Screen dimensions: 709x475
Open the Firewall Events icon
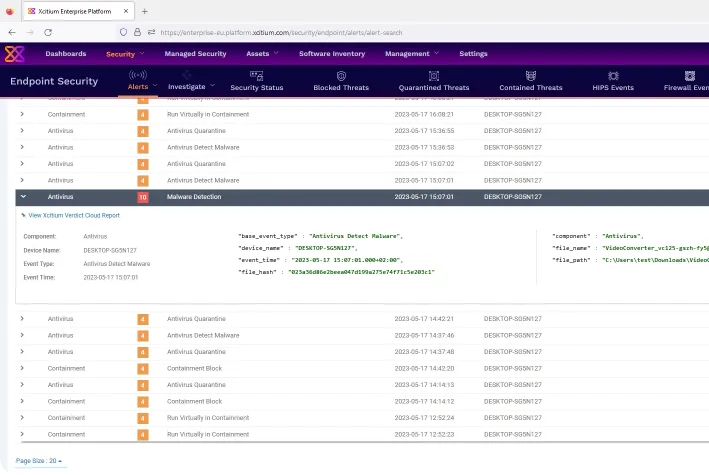[690, 76]
